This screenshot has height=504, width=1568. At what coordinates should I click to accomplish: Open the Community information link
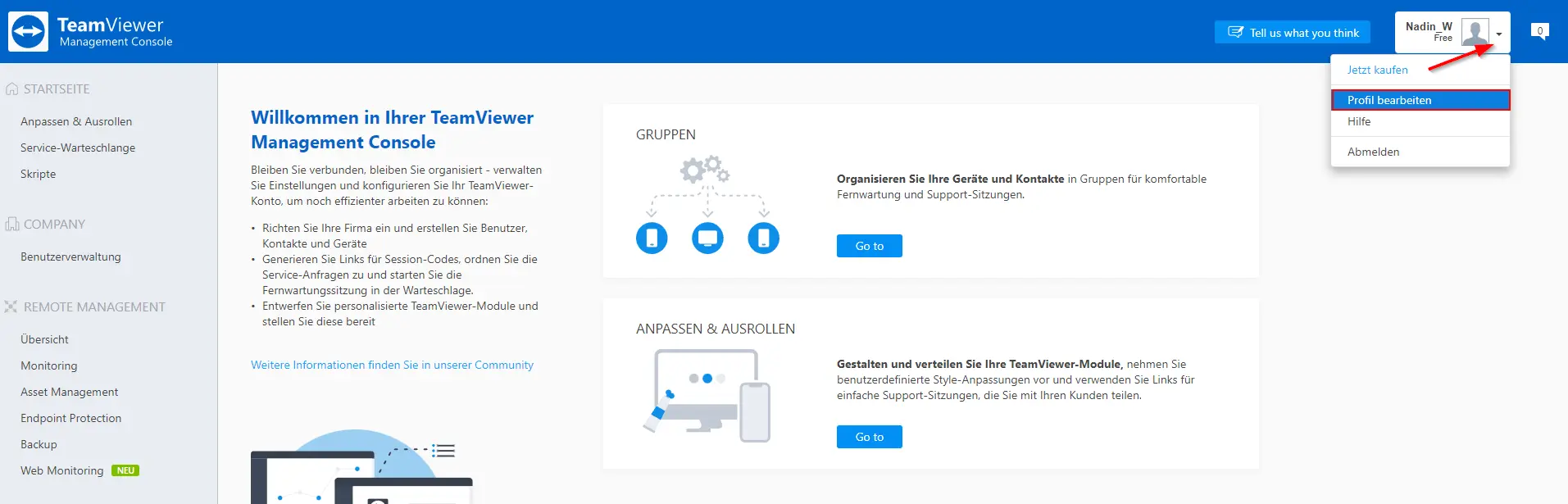[392, 365]
